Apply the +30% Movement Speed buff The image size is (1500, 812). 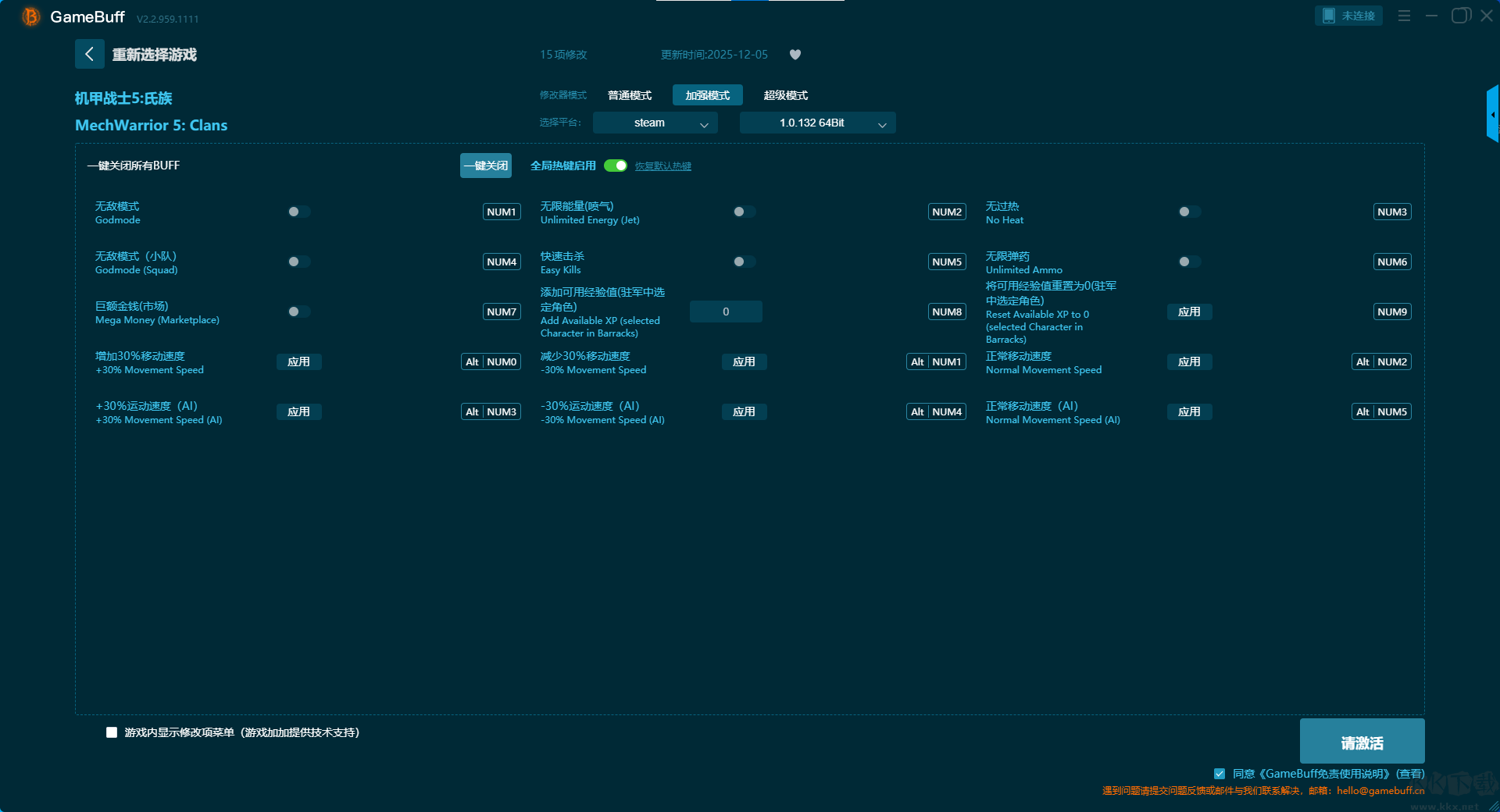click(x=298, y=361)
